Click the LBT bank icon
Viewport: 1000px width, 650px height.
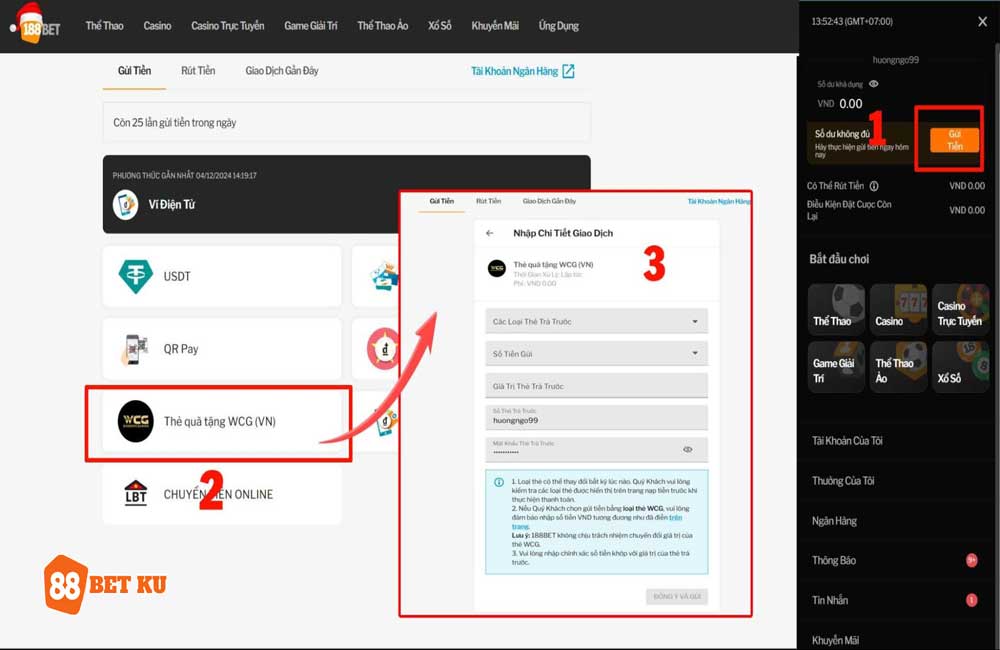click(x=136, y=493)
